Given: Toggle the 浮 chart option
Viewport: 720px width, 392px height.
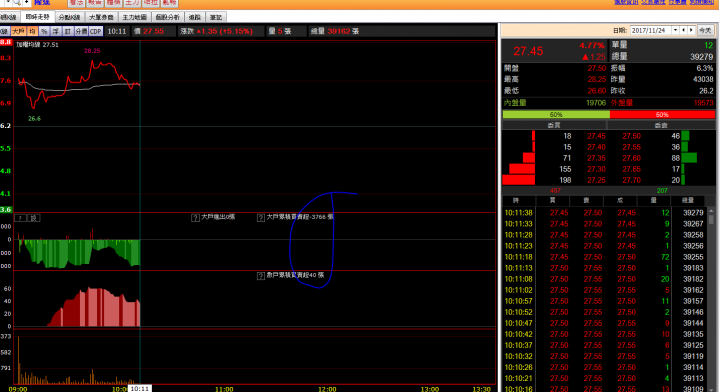Looking at the screenshot, I should point(56,31).
